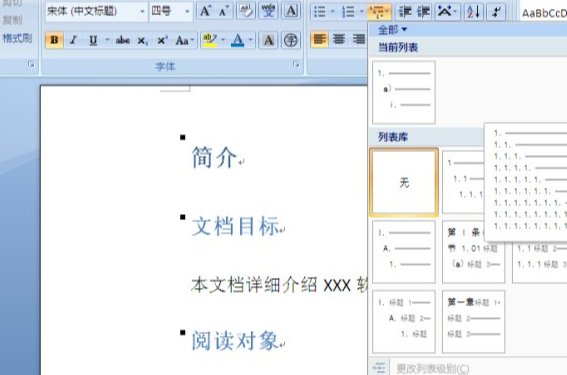Center align text
Viewport: 567px width, 375px height.
(339, 39)
